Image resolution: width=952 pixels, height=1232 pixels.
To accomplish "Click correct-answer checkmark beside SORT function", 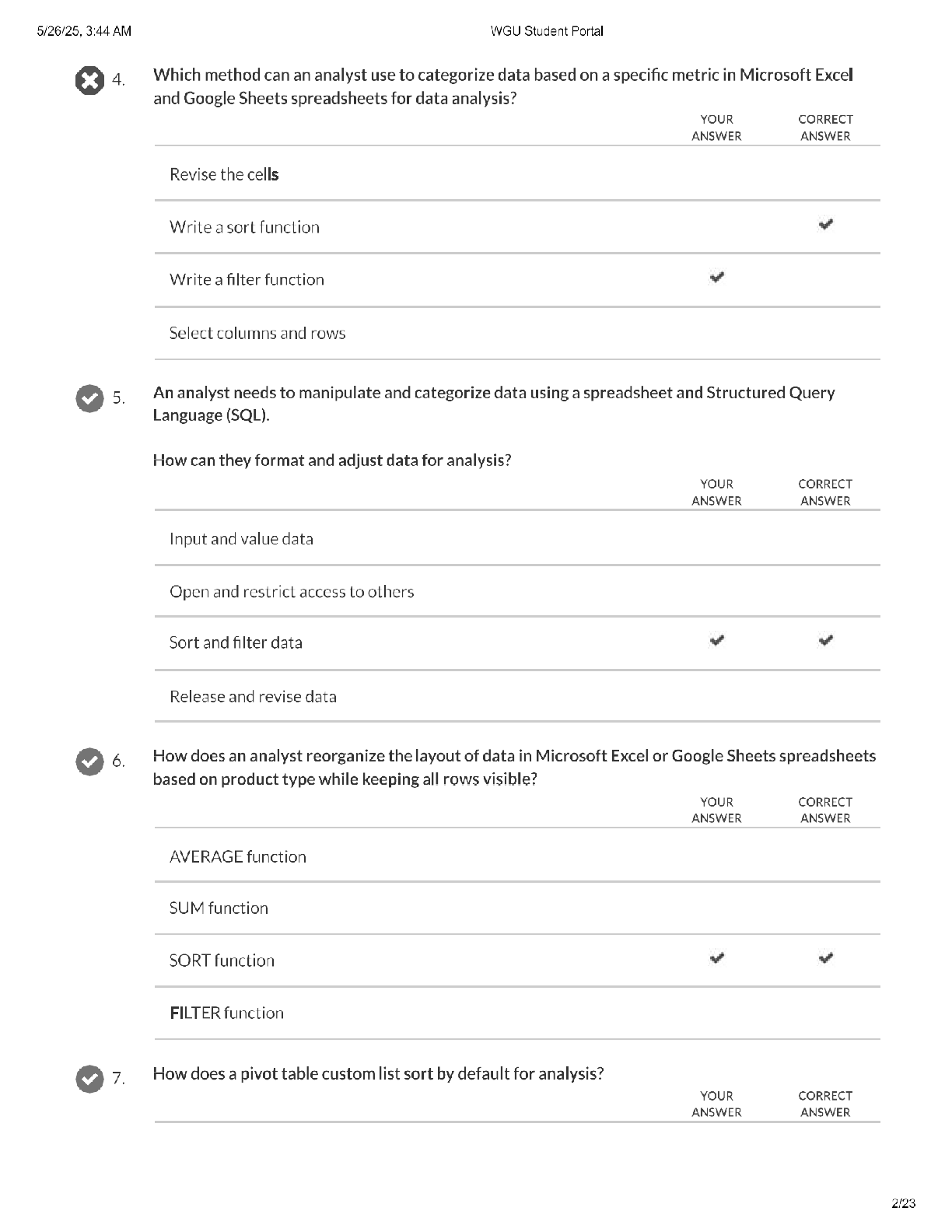I will 825,958.
